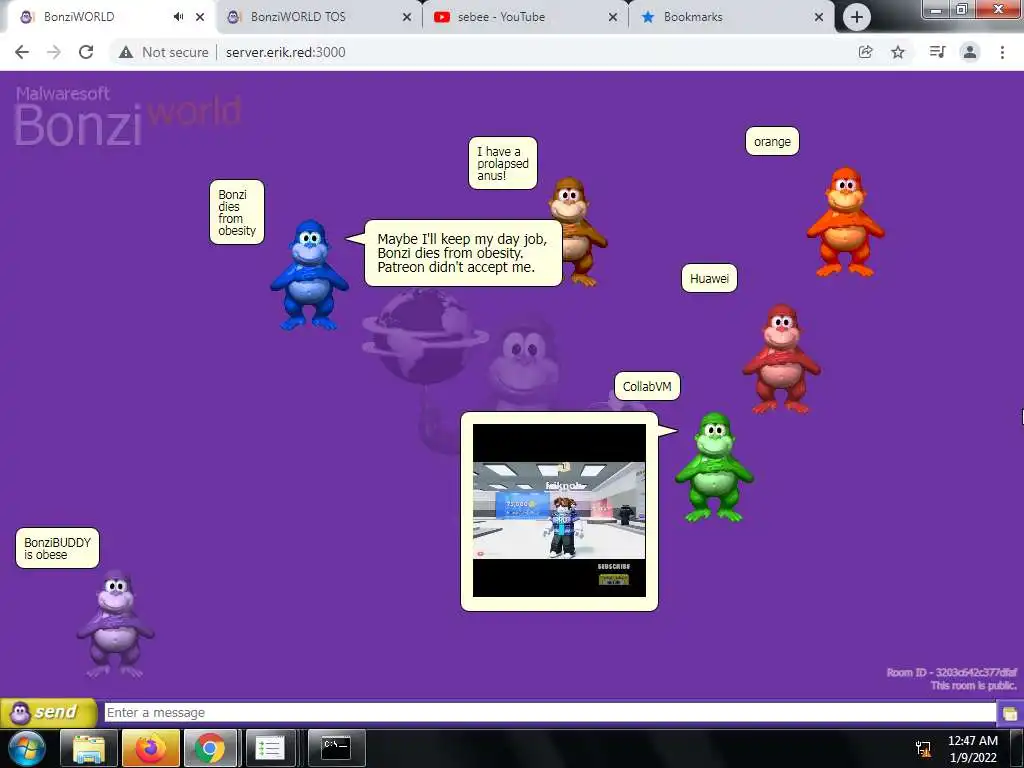Close the BonziWORLD TOS tab
The width and height of the screenshot is (1024, 768).
click(407, 17)
